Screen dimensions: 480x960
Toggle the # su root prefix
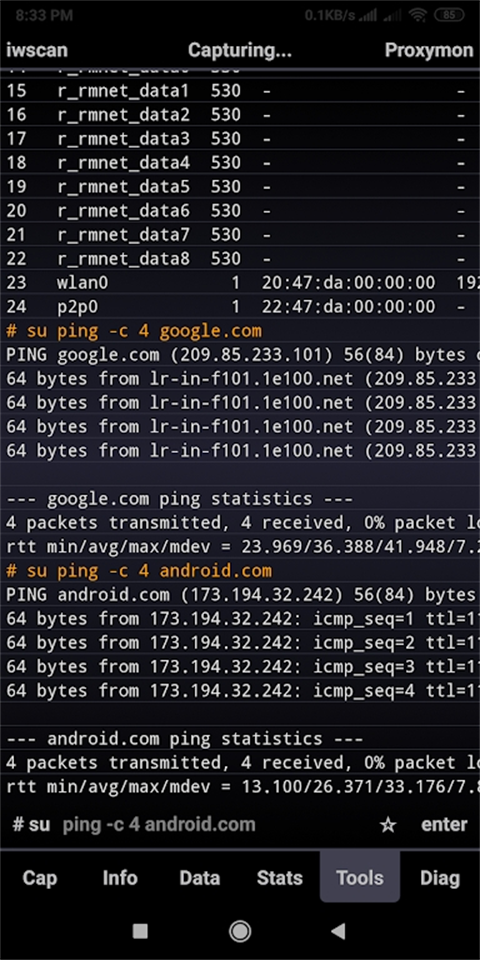[x=31, y=825]
